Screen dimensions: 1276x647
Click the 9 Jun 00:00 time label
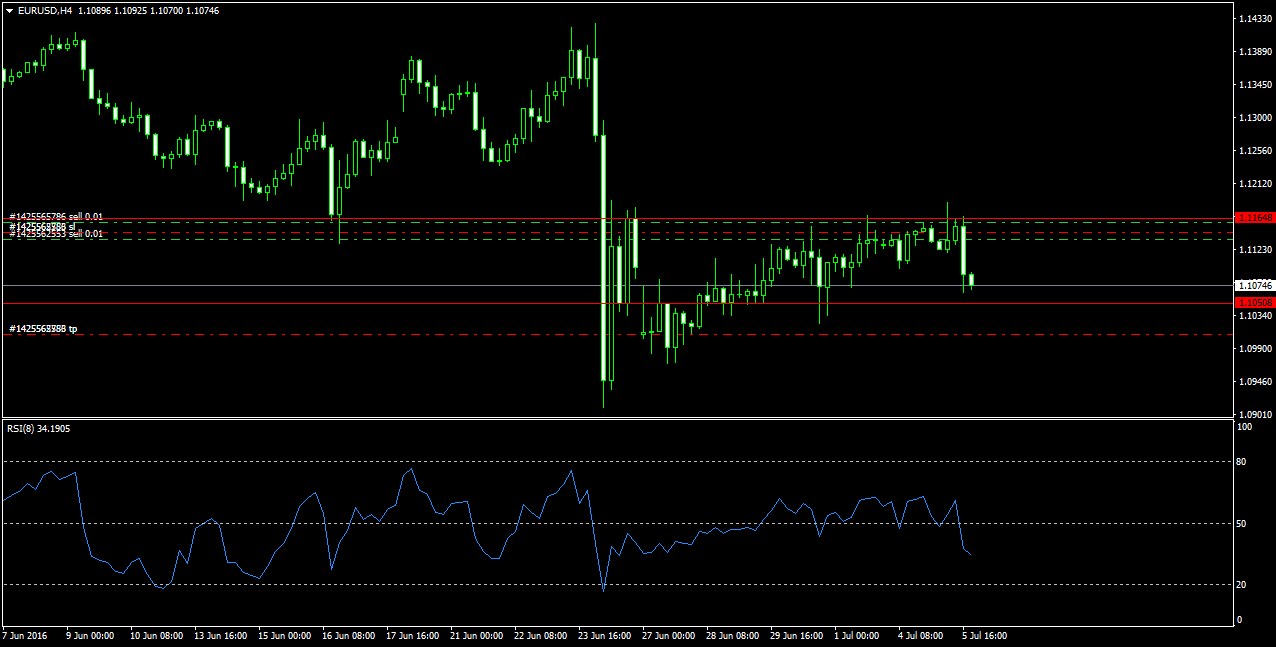91,635
